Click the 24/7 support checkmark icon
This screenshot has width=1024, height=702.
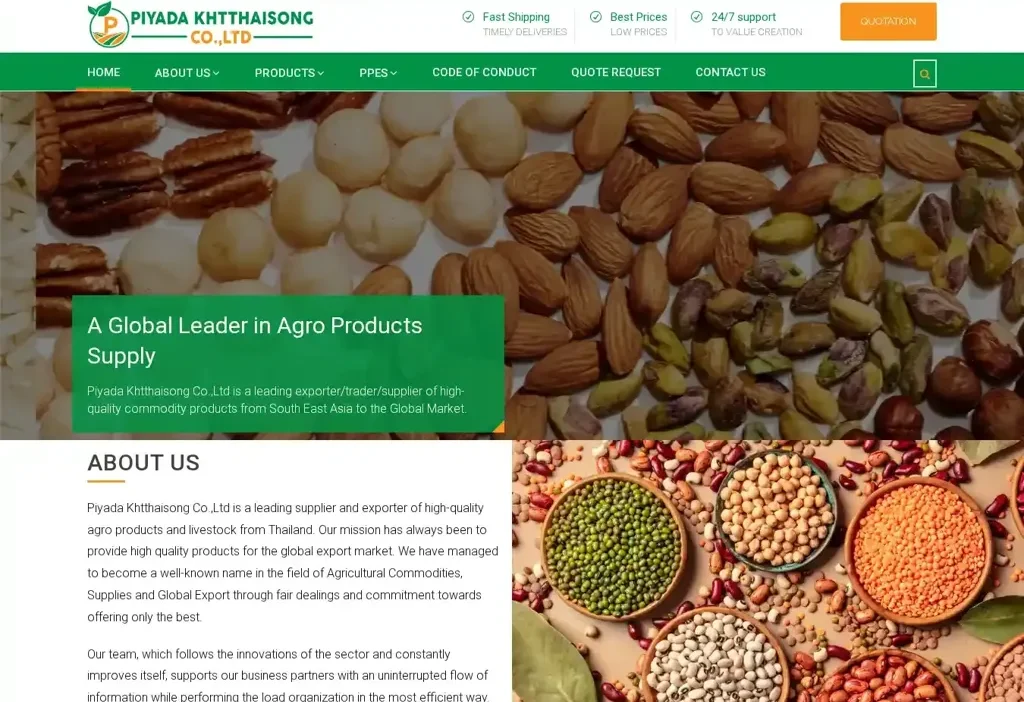tap(697, 17)
